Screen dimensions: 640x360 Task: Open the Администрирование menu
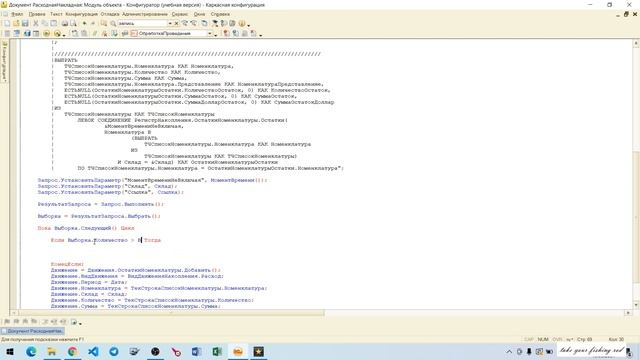(x=145, y=14)
